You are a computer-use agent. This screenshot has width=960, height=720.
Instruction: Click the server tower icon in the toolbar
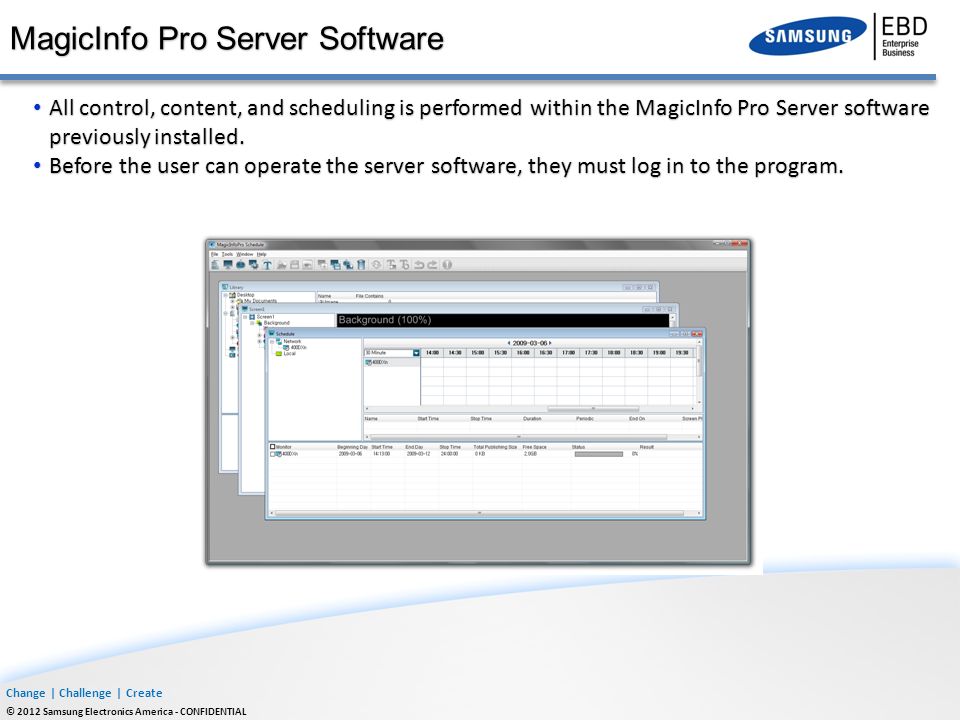click(215, 264)
